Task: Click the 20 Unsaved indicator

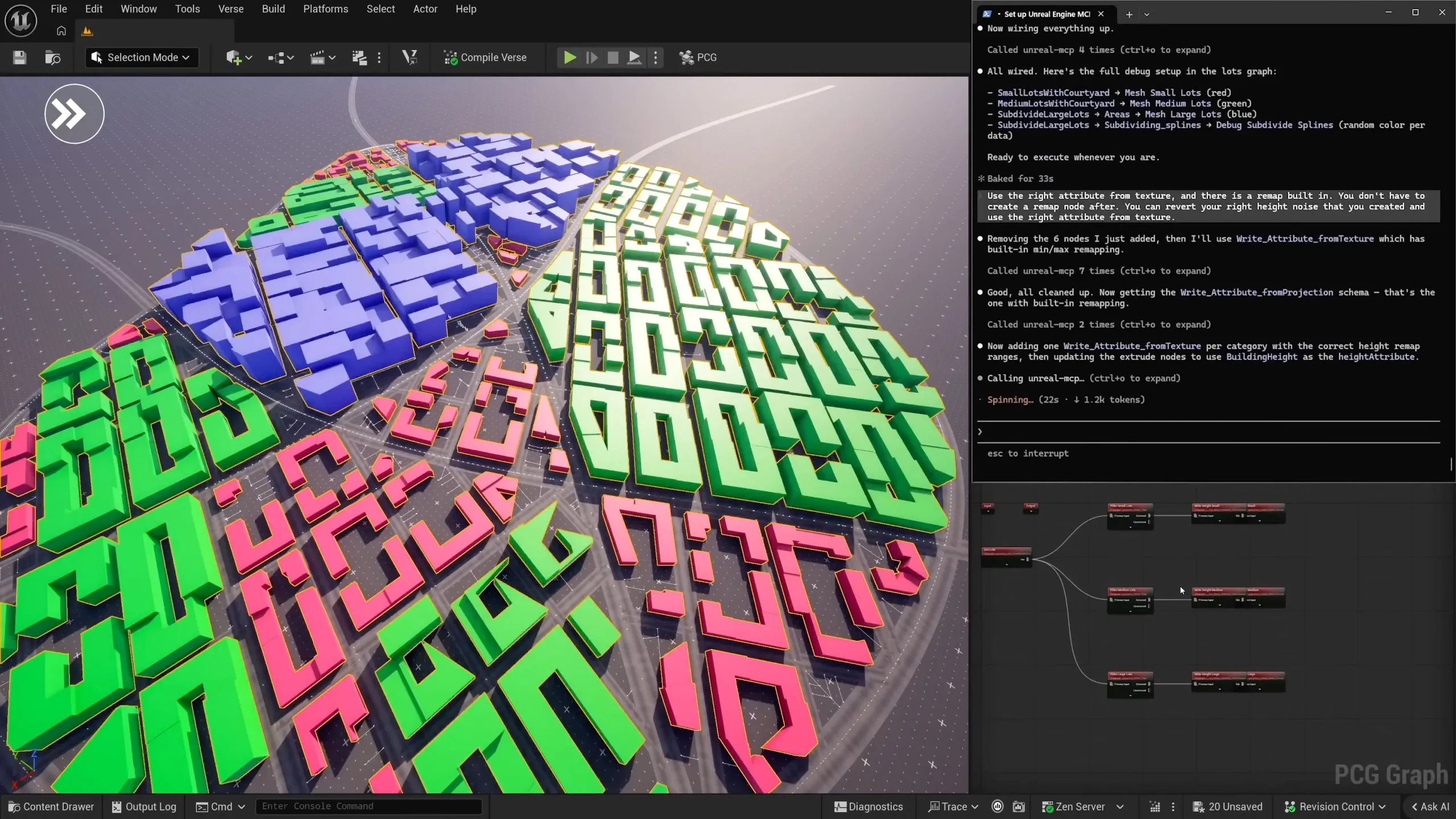Action: 1227,806
